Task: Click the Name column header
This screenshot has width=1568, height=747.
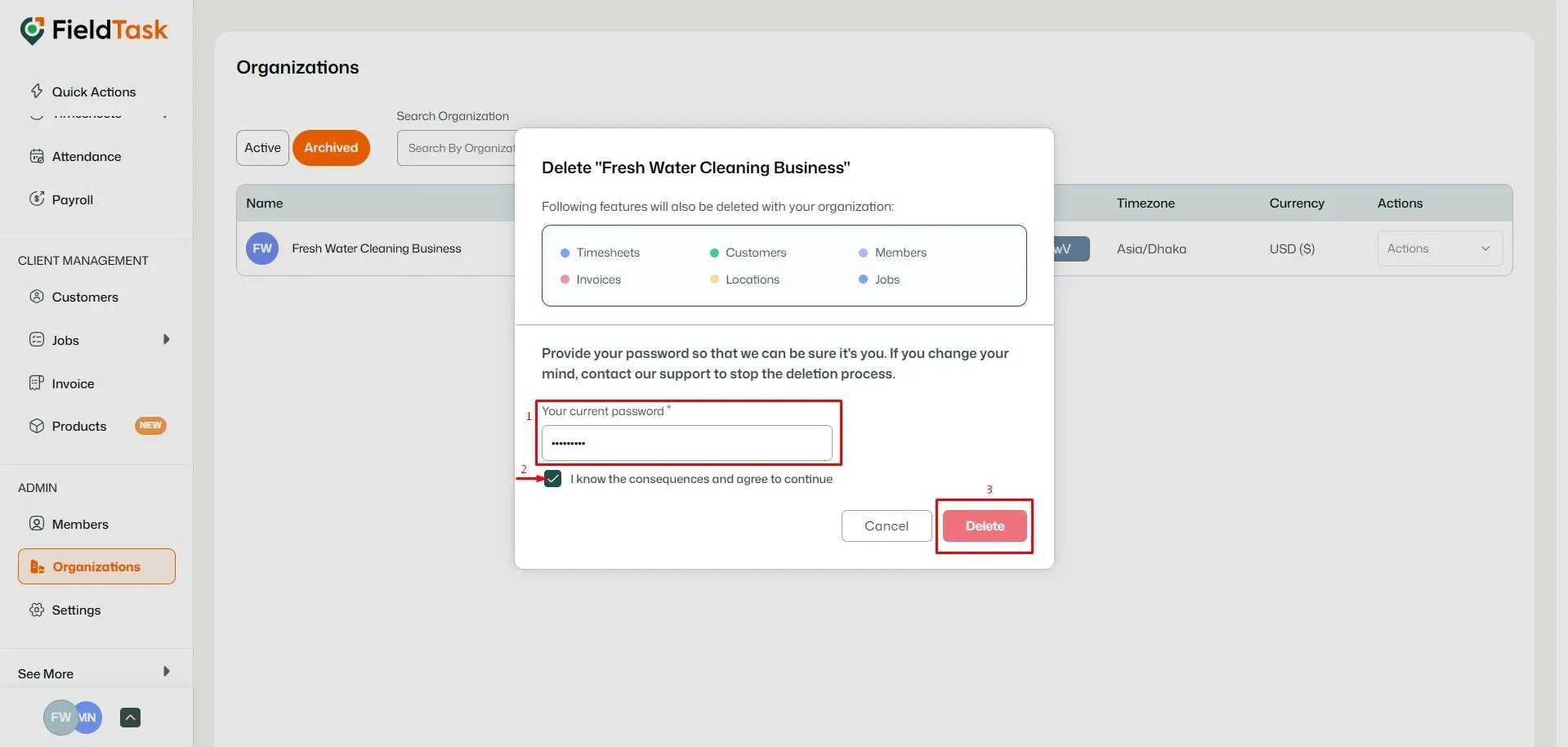Action: click(x=265, y=203)
